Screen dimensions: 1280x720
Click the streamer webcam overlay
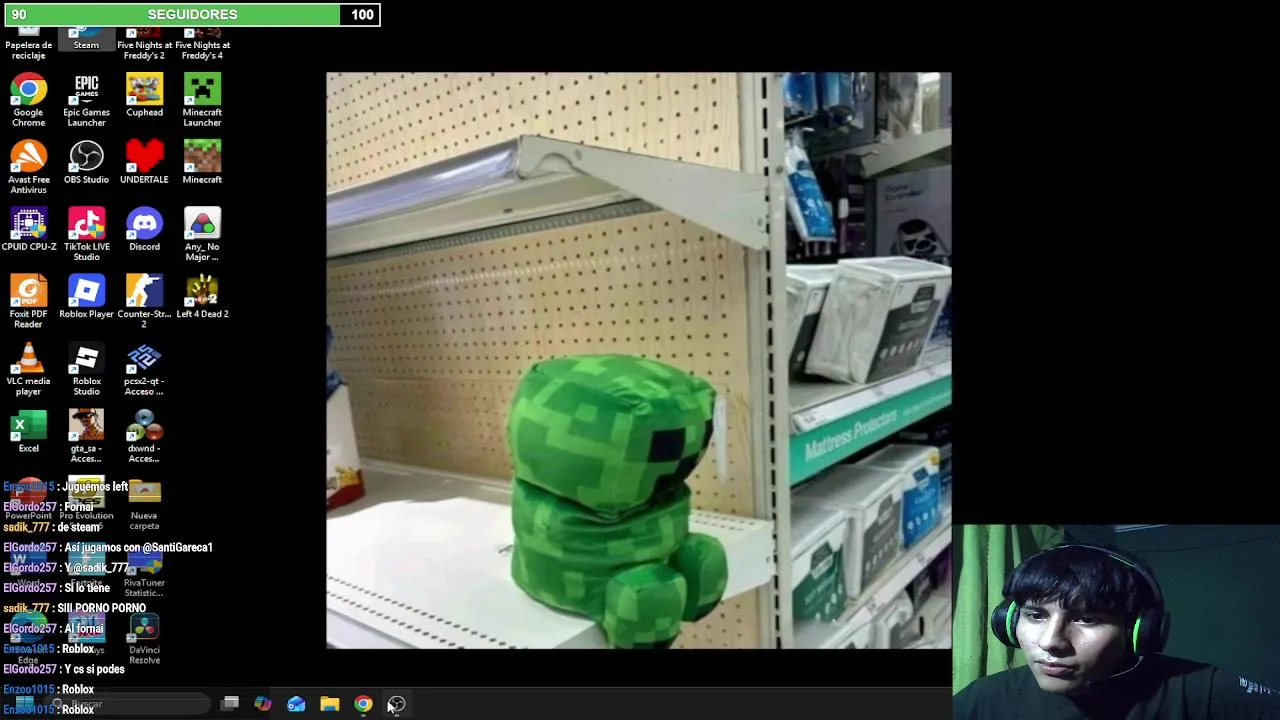(x=1116, y=622)
